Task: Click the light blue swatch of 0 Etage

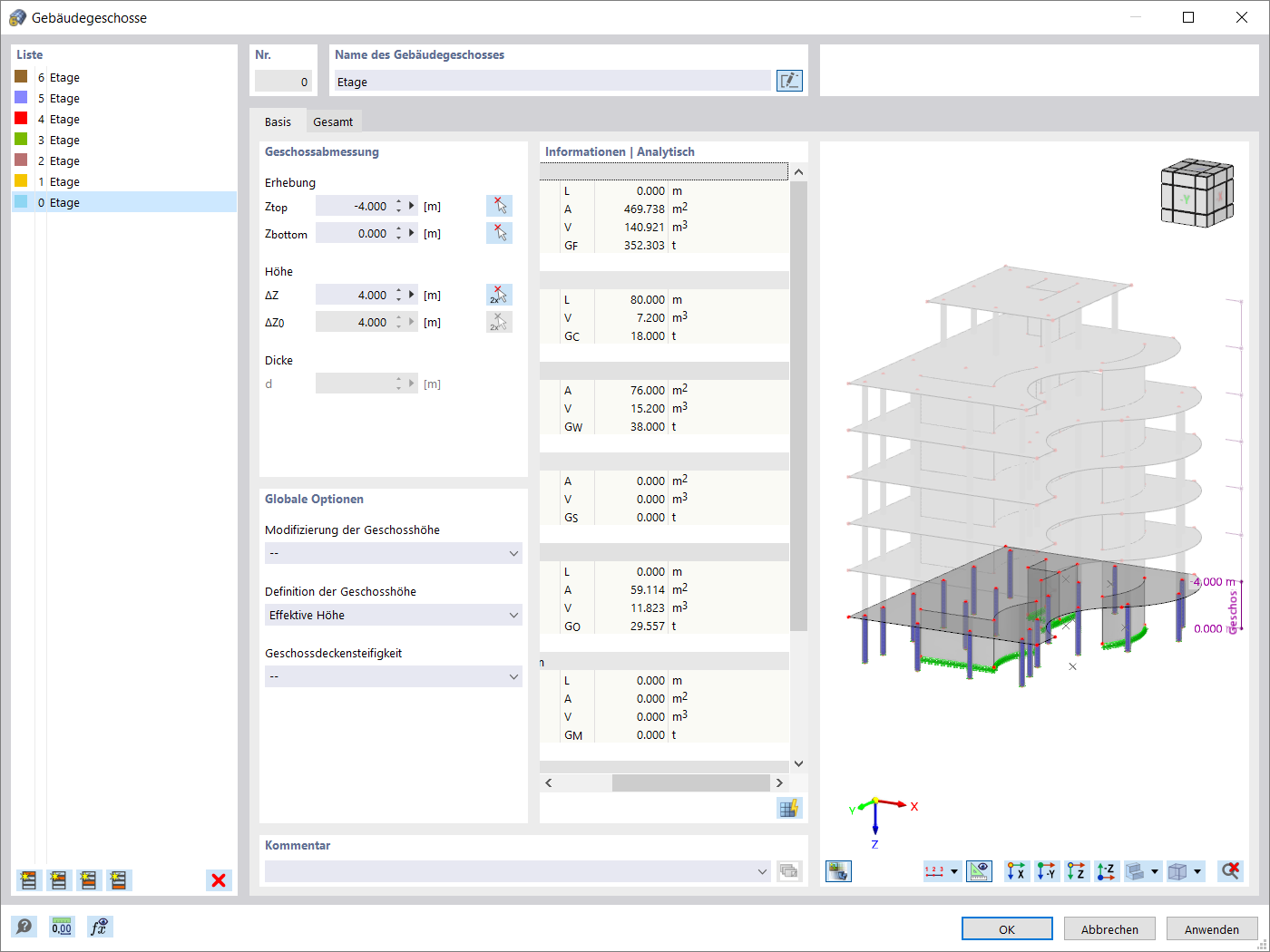Action: (x=21, y=202)
